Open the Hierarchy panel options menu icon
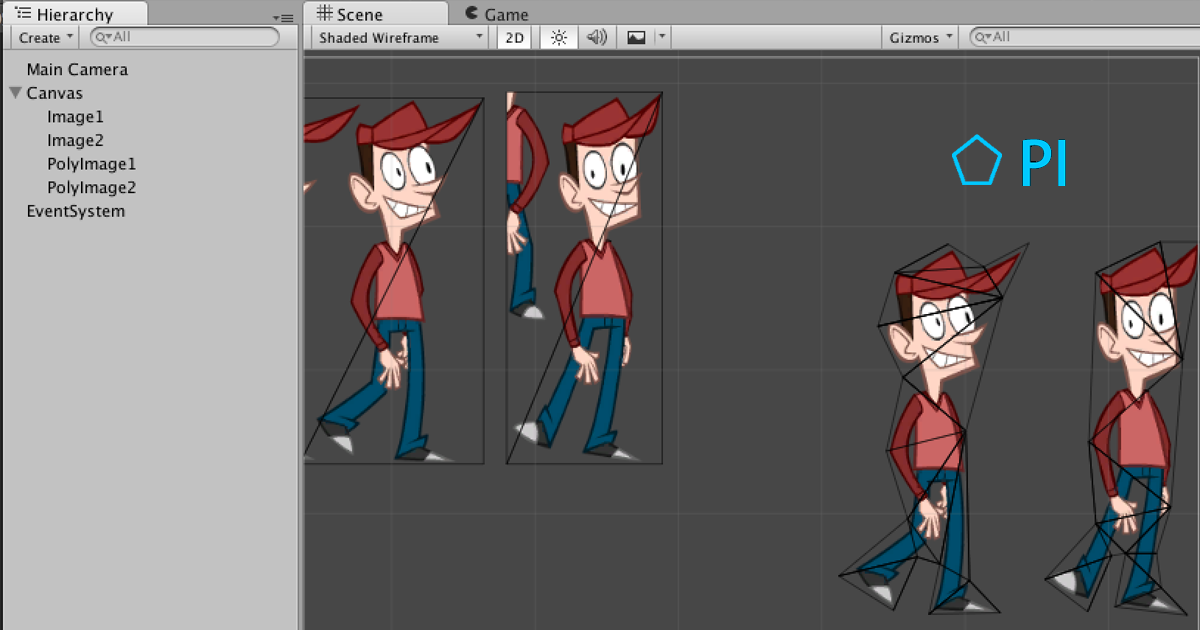This screenshot has width=1200, height=630. click(283, 17)
